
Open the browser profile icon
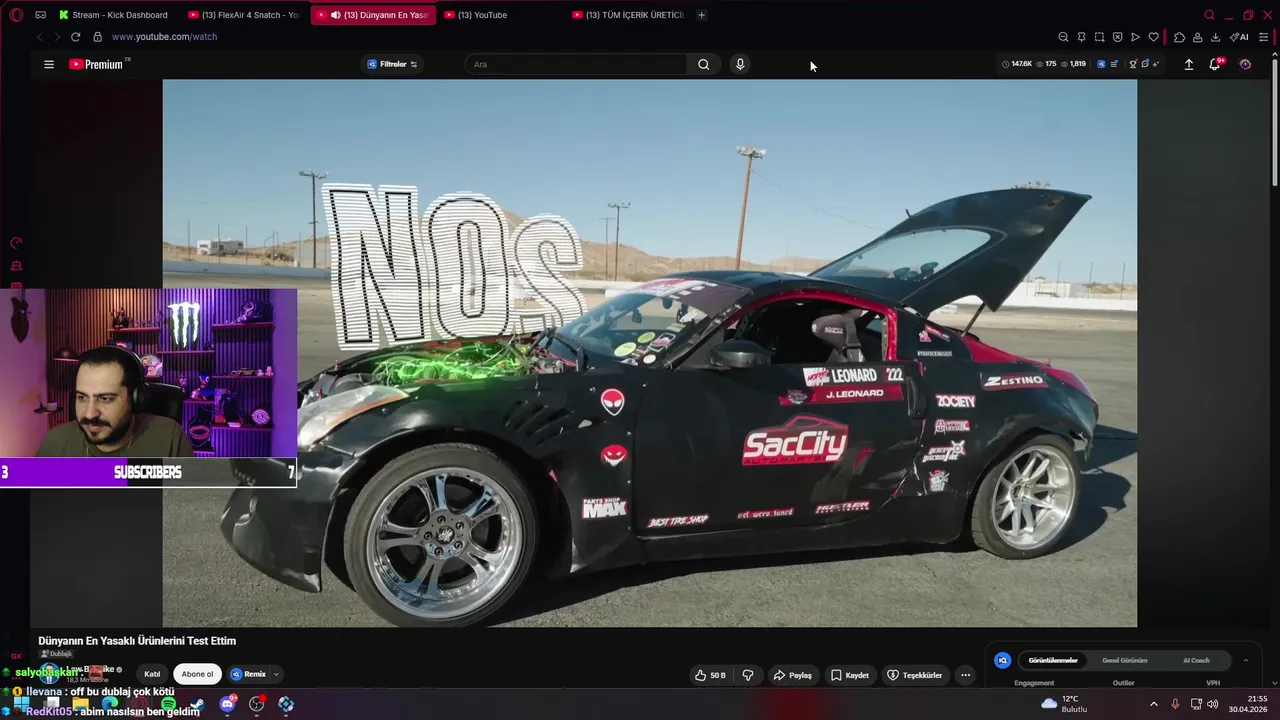click(x=1197, y=37)
